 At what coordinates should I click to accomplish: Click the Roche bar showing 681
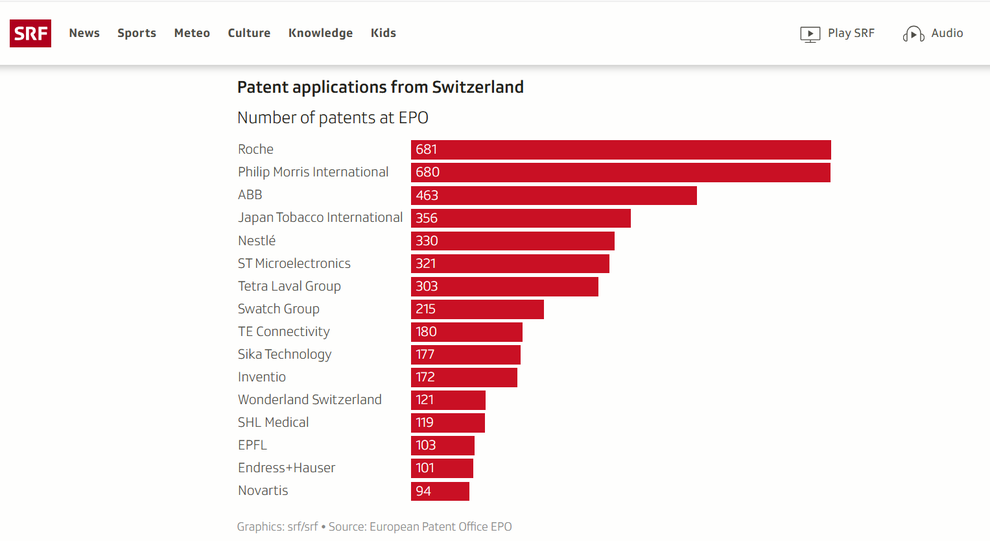coord(620,150)
